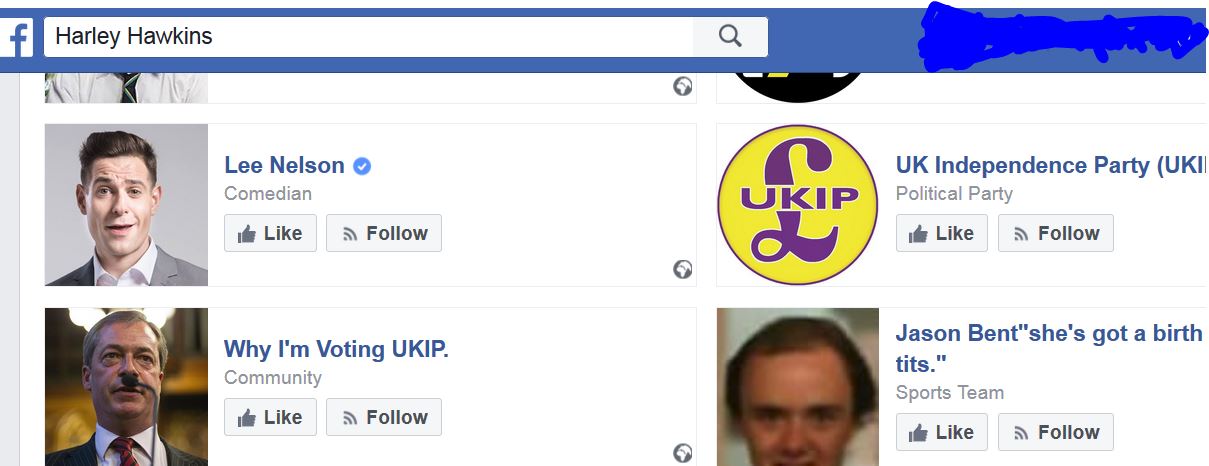Like the Jason Bent sports team page

coord(942,432)
